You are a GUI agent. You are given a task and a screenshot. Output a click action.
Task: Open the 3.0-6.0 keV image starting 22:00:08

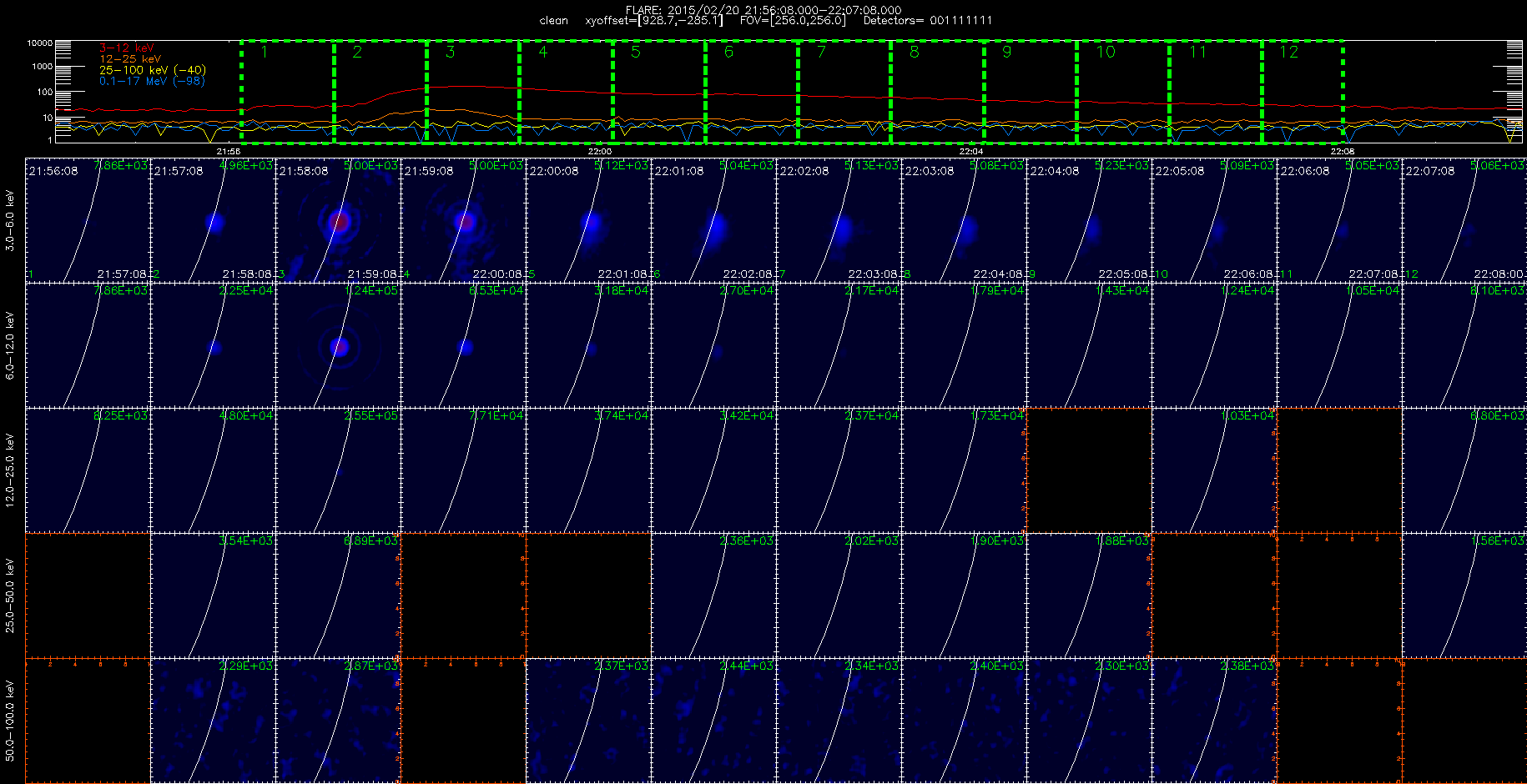coord(588,220)
